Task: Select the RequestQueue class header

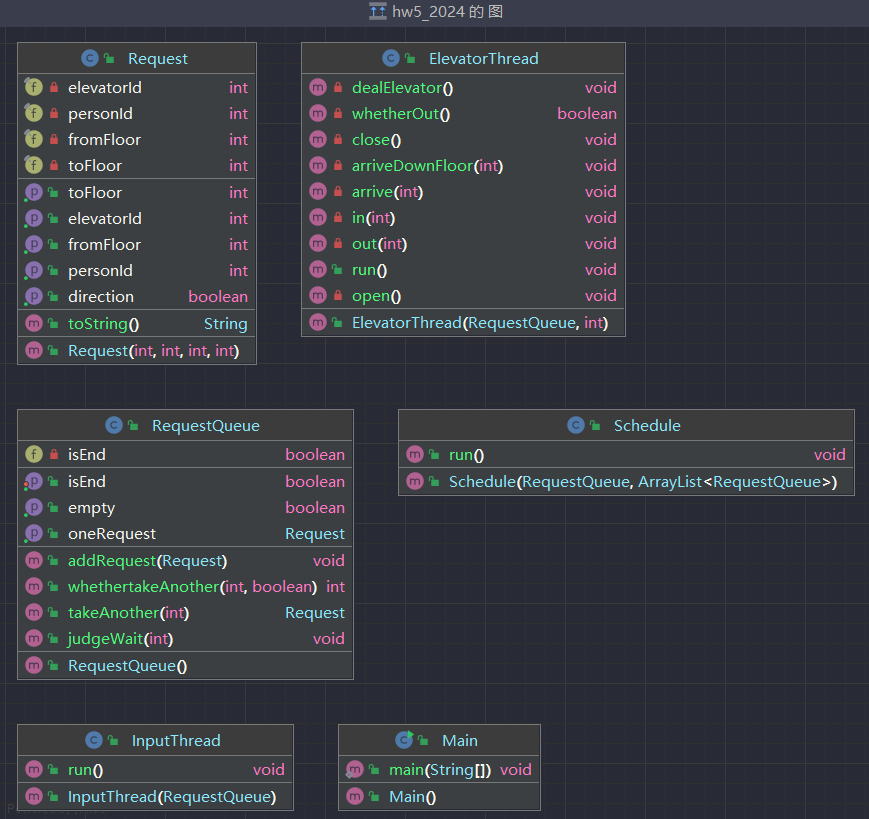Action: [x=186, y=425]
